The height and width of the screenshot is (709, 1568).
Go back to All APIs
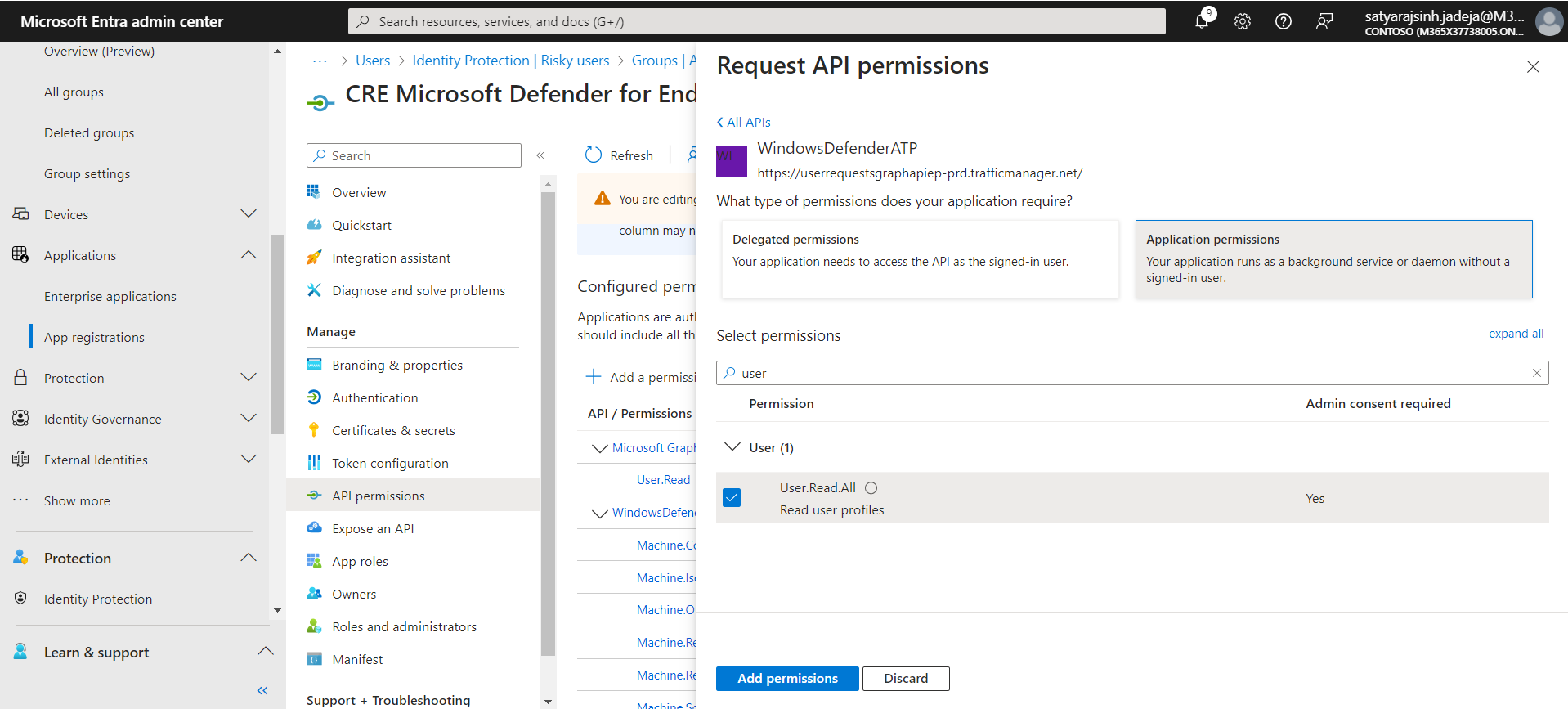[x=744, y=122]
